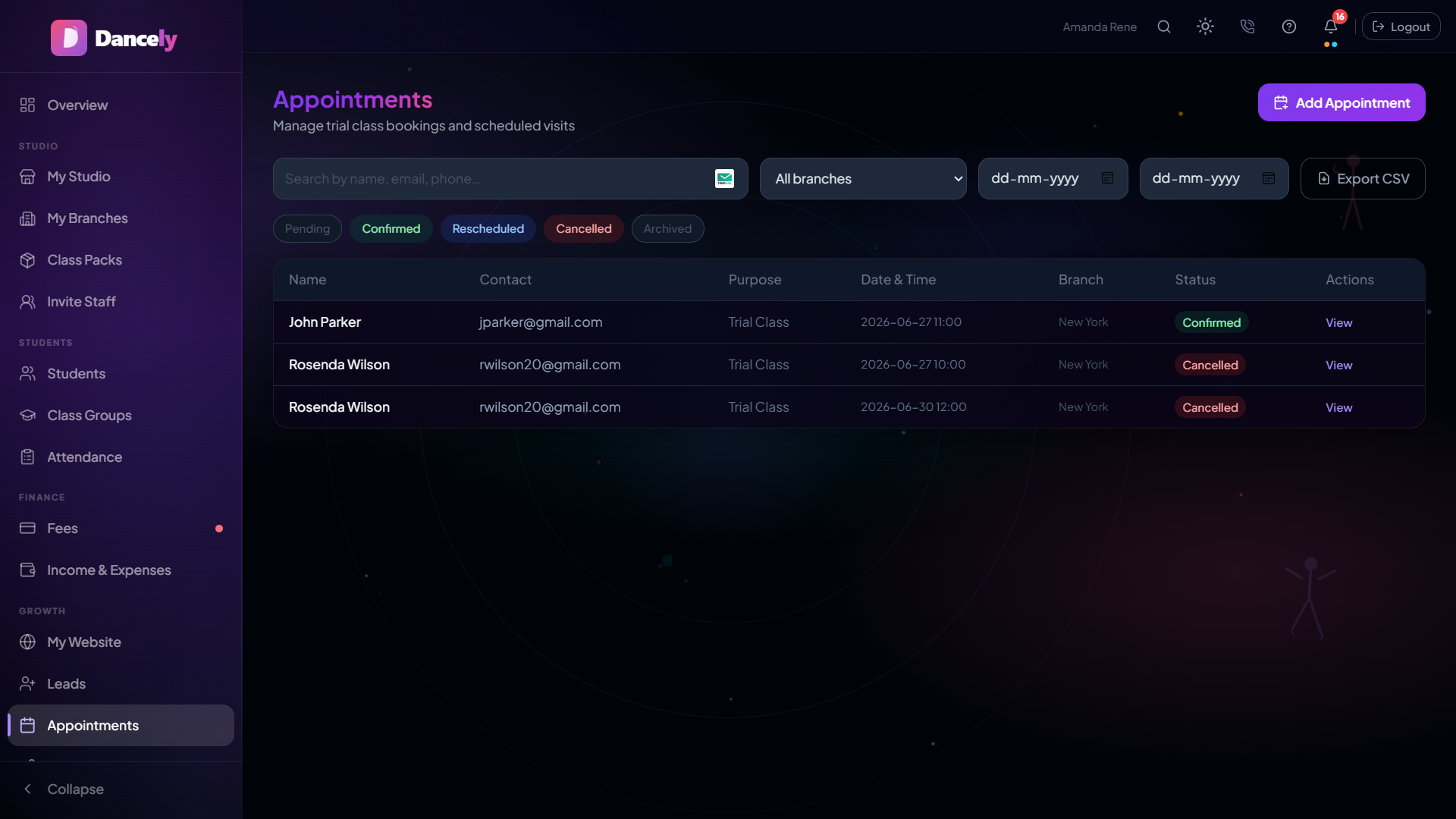Toggle the light theme sun icon

(x=1205, y=27)
